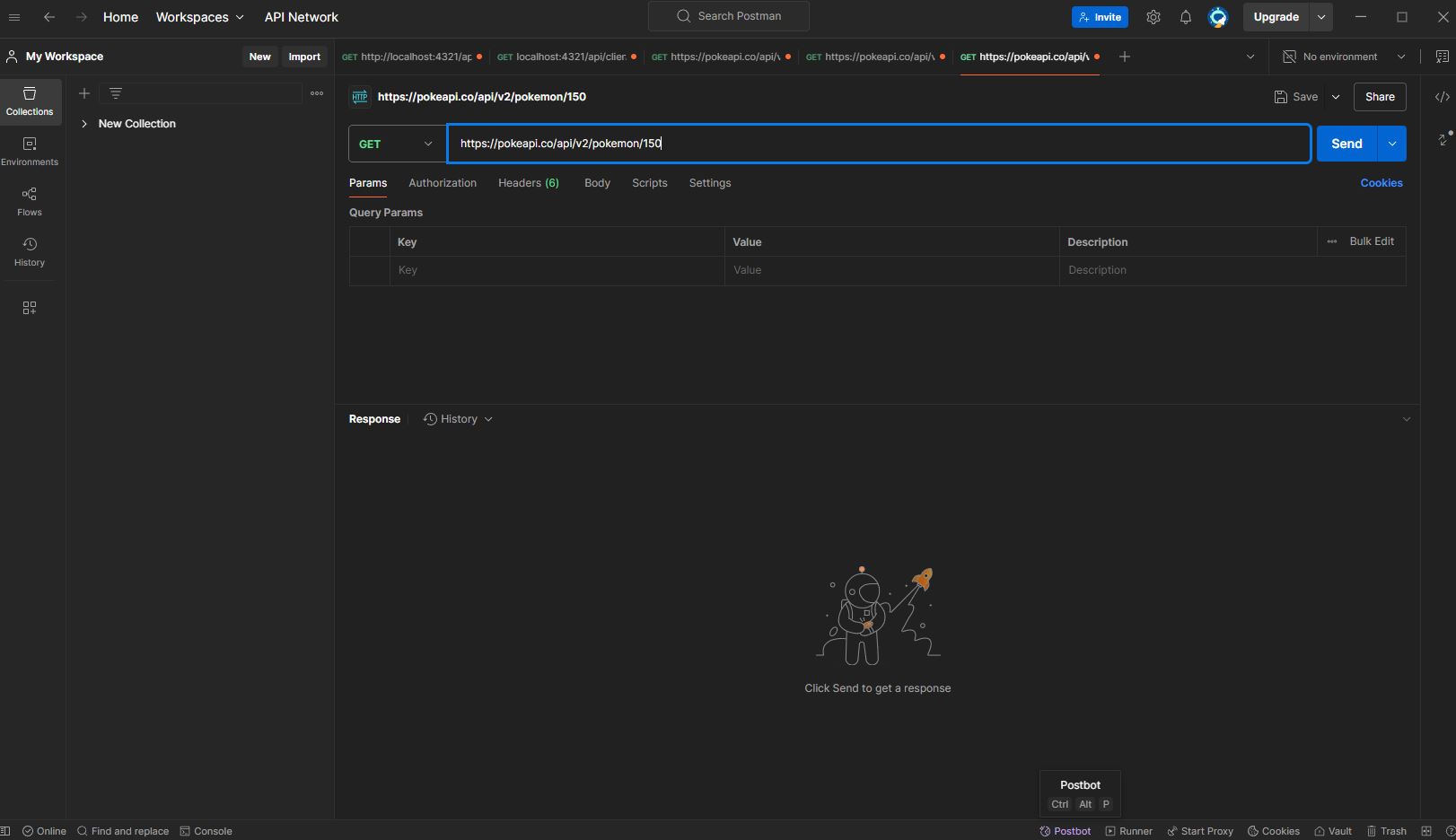Open the configure sidebar grid icon
The width and height of the screenshot is (1456, 840).
point(30,308)
